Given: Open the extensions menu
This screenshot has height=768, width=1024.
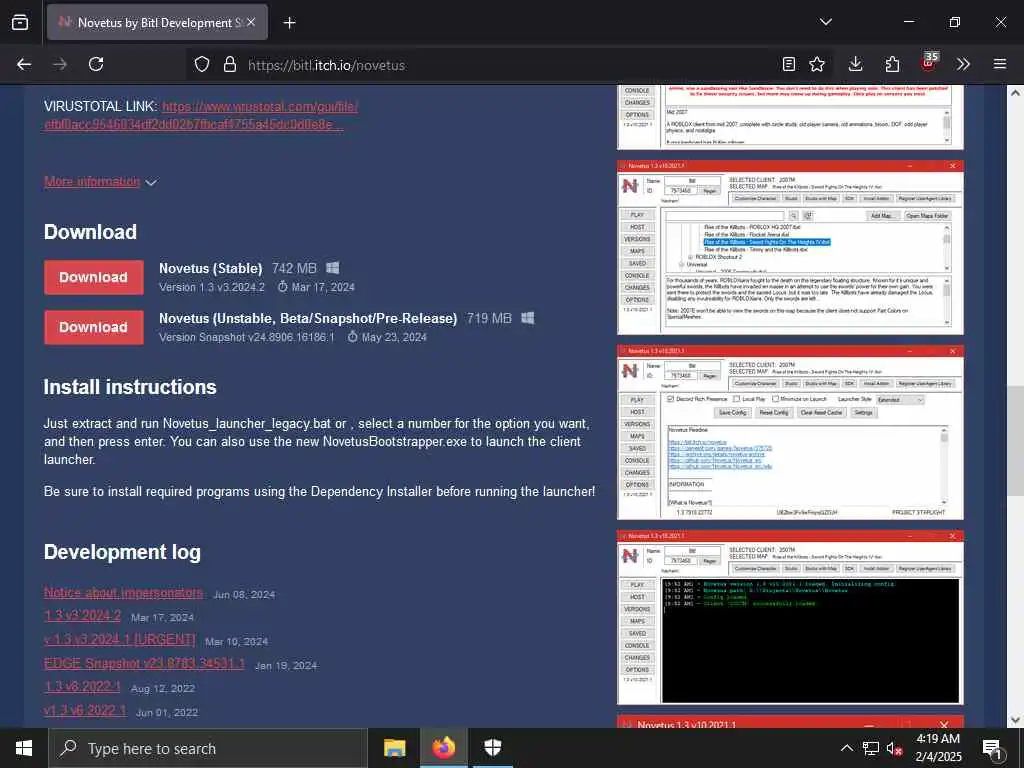Looking at the screenshot, I should tap(892, 64).
